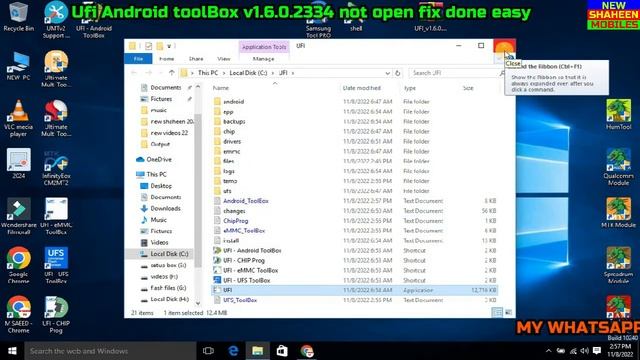
Task: Open the address bar history dropdown
Action: coord(387,73)
